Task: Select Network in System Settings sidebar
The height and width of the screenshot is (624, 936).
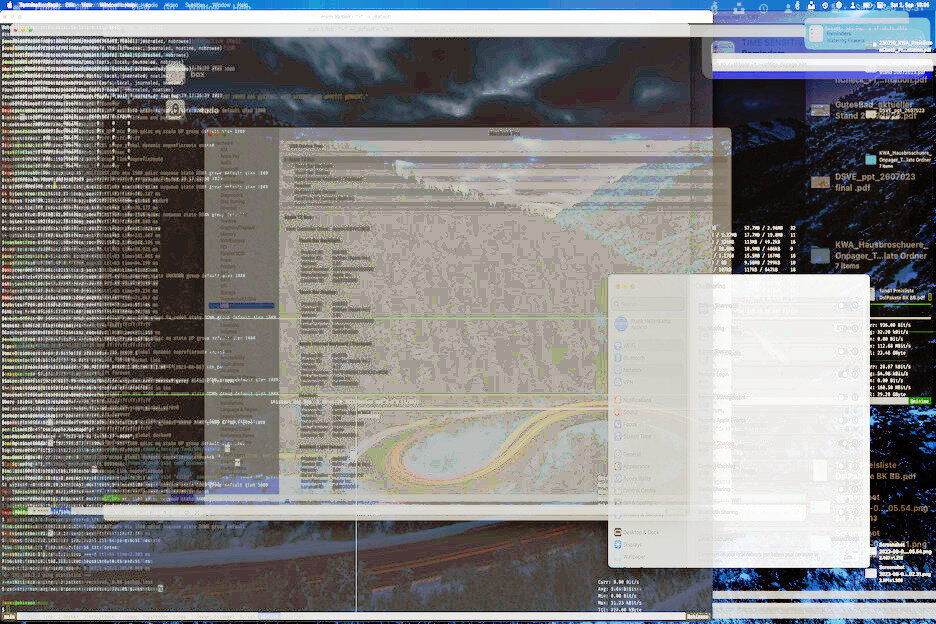Action: [648, 370]
